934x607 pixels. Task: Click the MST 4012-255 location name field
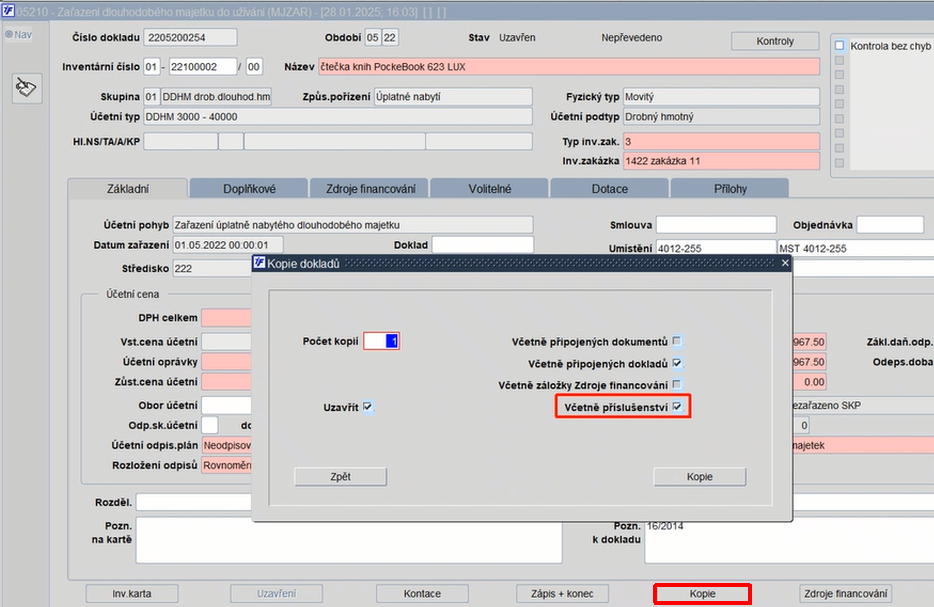pyautogui.click(x=856, y=248)
